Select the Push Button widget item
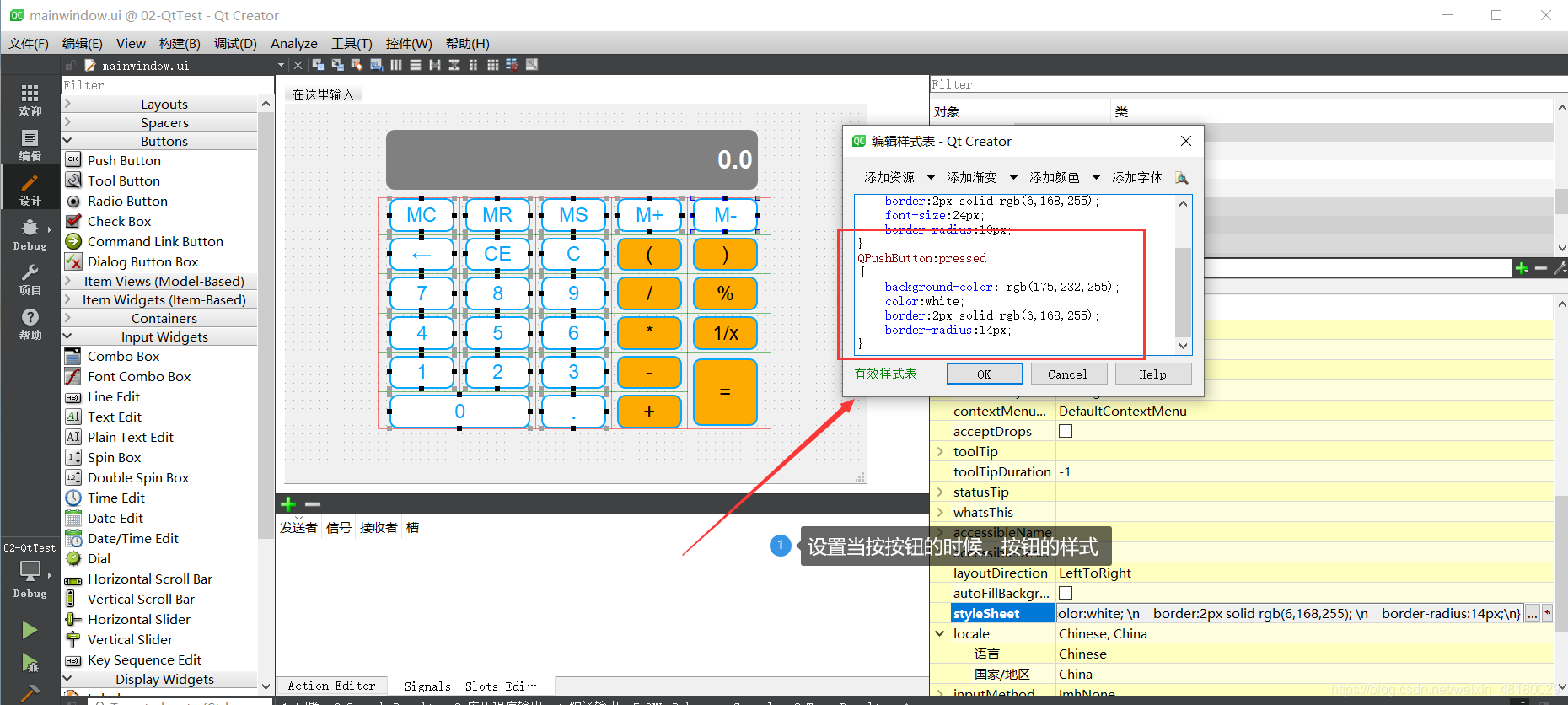The image size is (1568, 705). (x=124, y=160)
